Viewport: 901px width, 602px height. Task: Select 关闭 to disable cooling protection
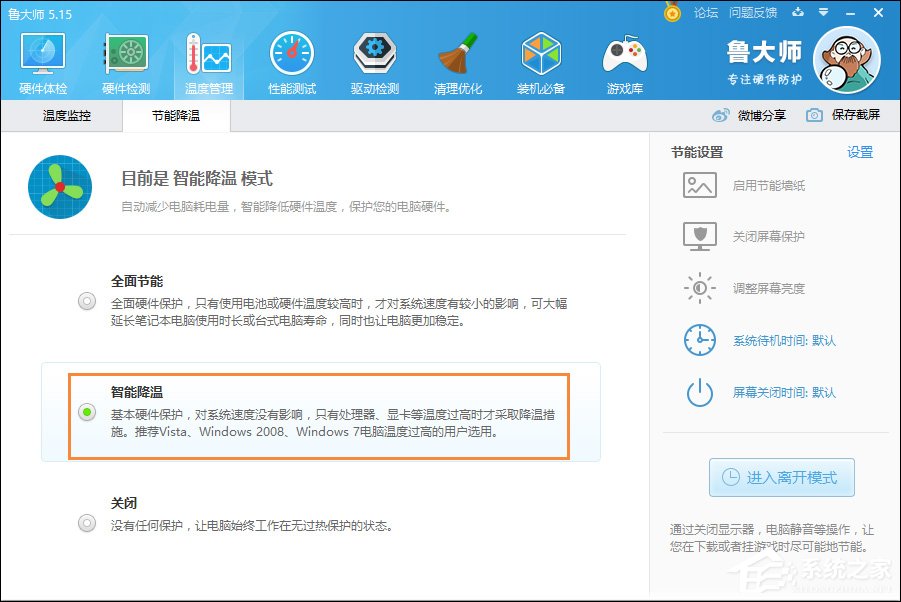coord(86,522)
